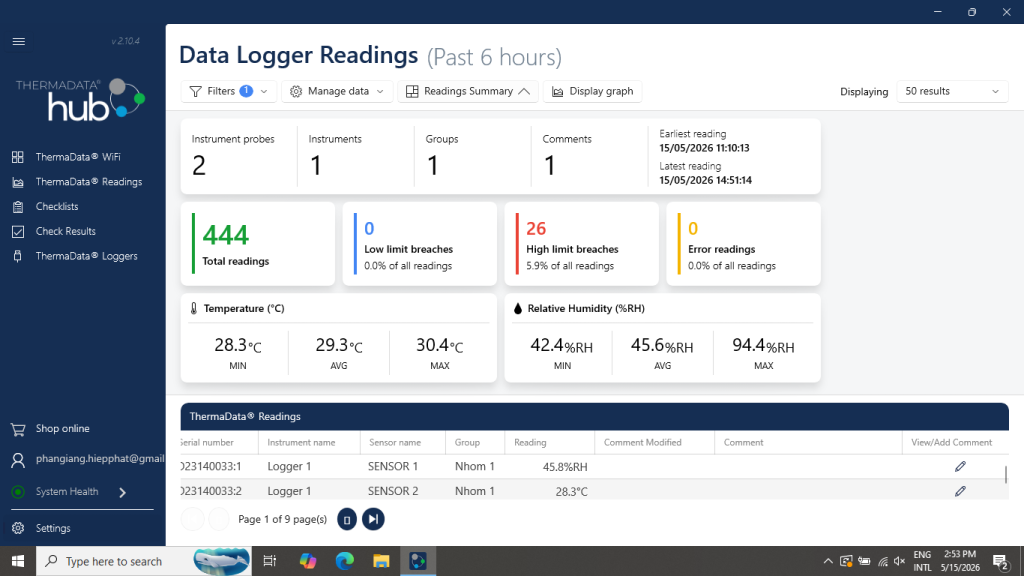Click the ThermaData WiFi grid icon

tap(18, 157)
